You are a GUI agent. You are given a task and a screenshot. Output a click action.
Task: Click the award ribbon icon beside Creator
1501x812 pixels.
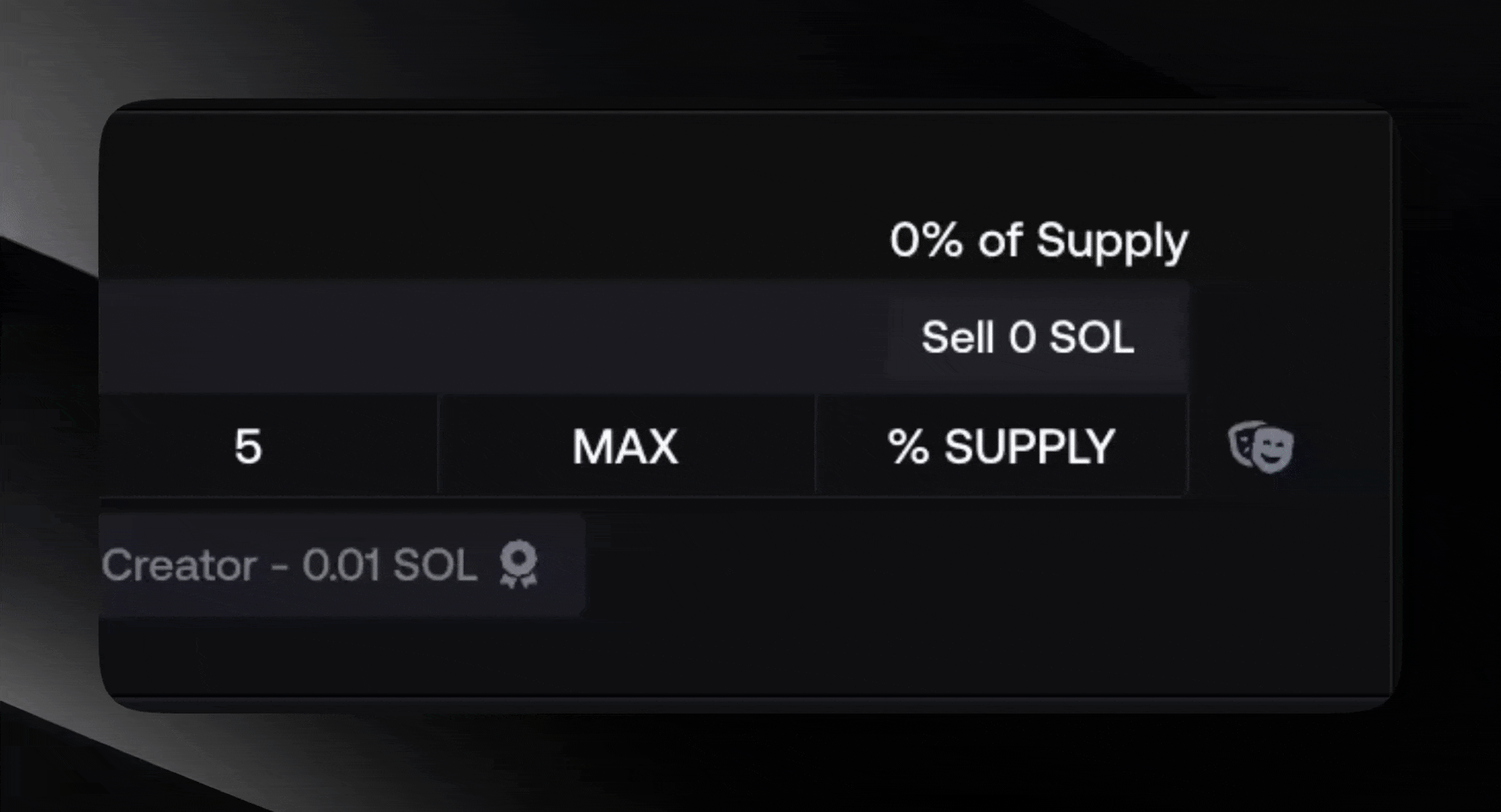pos(519,565)
